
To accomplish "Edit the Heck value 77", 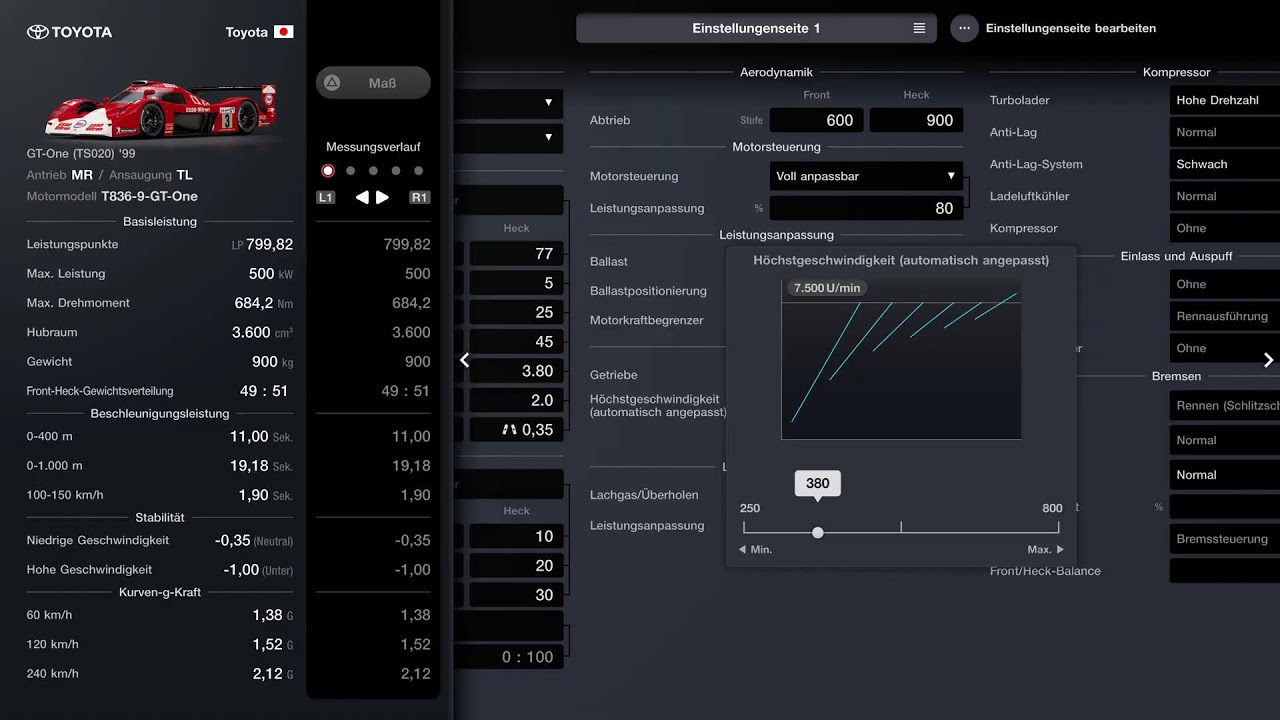I will (x=516, y=254).
